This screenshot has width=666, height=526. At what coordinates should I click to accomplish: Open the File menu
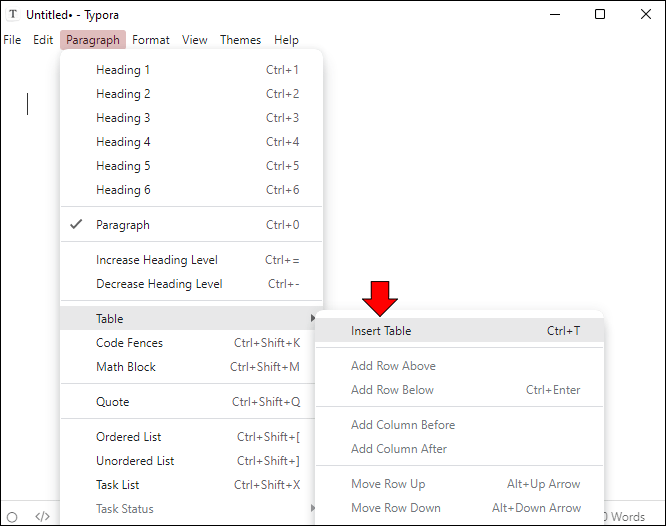point(12,40)
